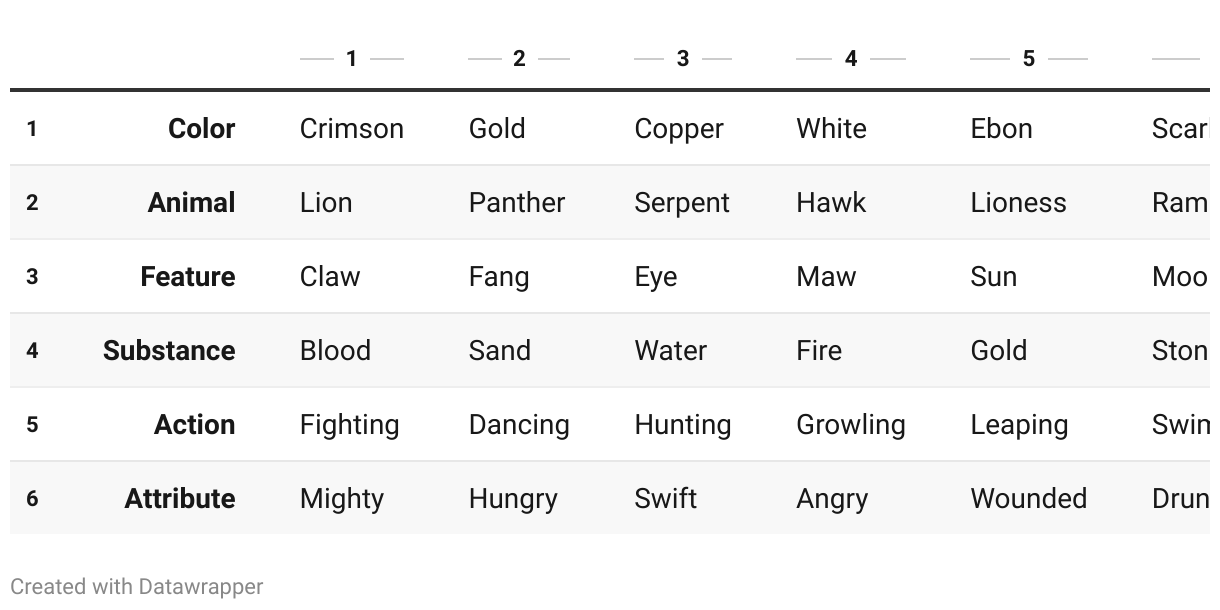Select the Animal row label
Image resolution: width=1220 pixels, height=610 pixels.
coord(191,202)
